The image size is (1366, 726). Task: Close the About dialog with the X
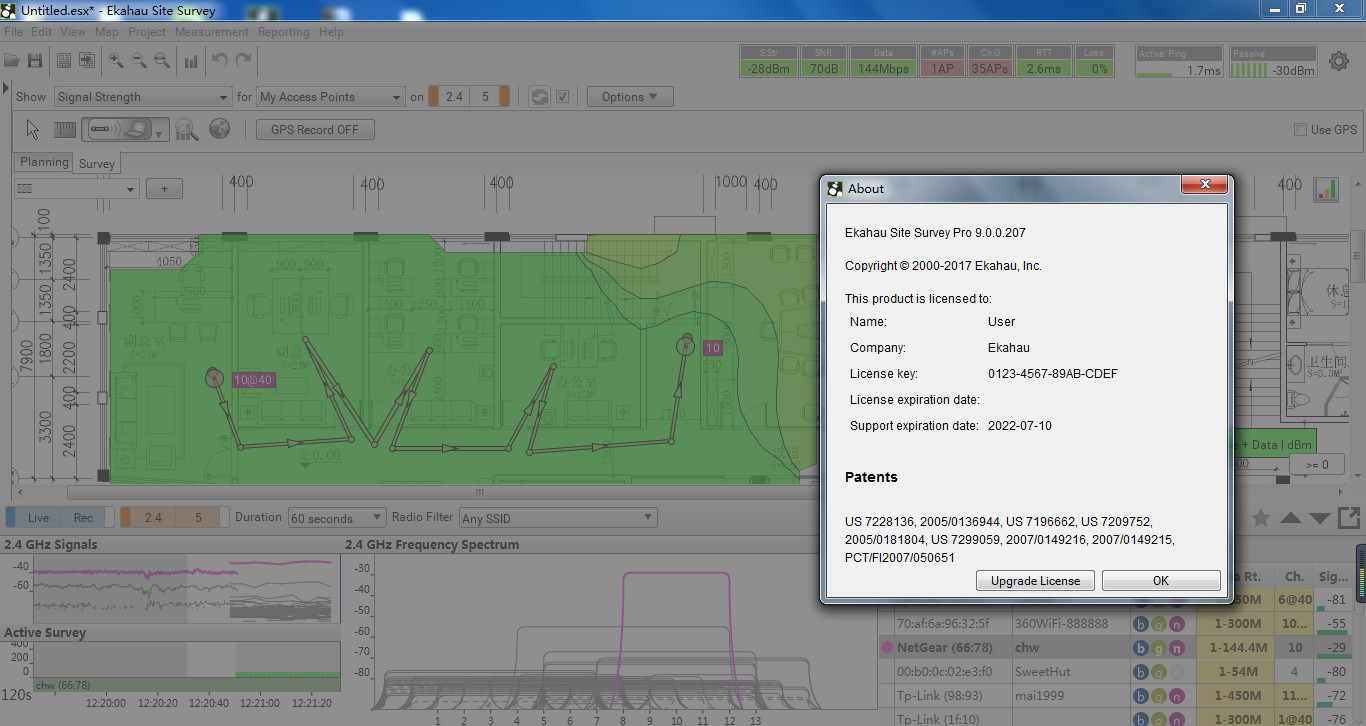(1204, 185)
